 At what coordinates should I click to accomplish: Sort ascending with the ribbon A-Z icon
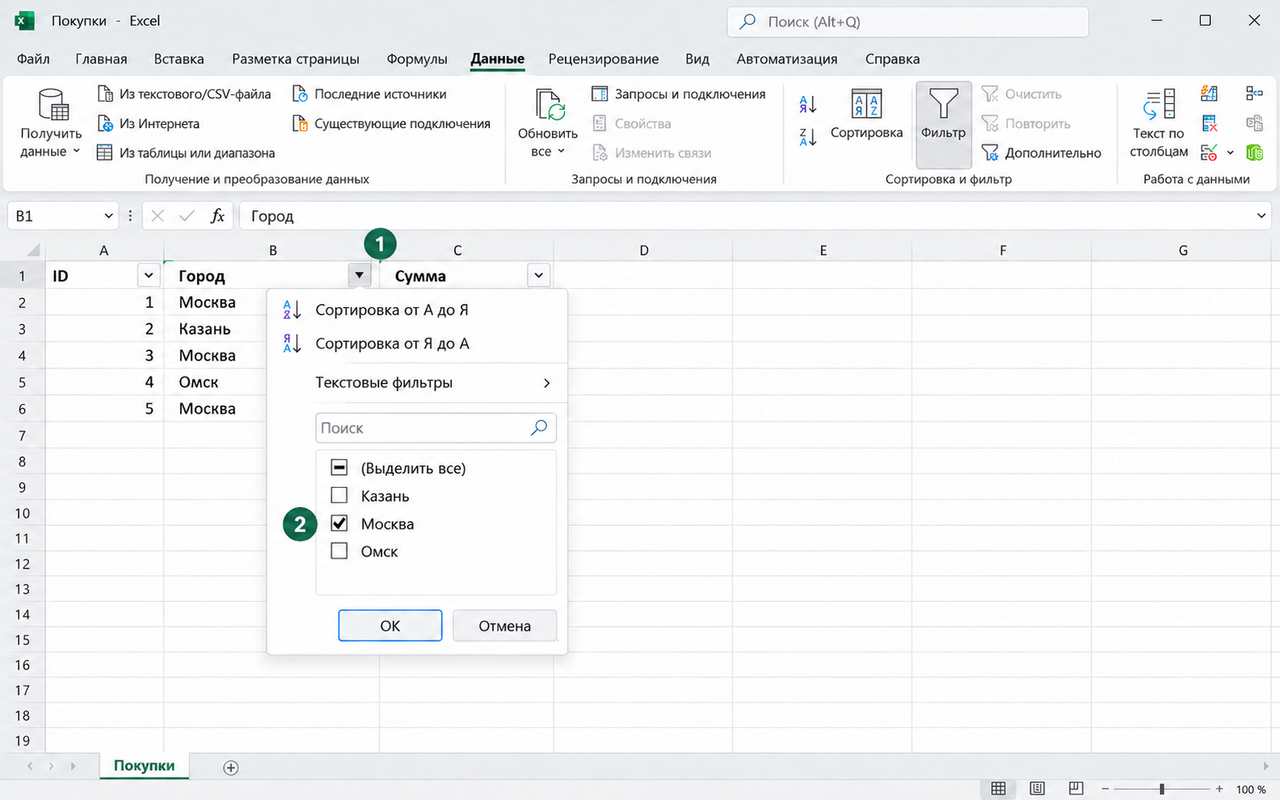pyautogui.click(x=808, y=104)
